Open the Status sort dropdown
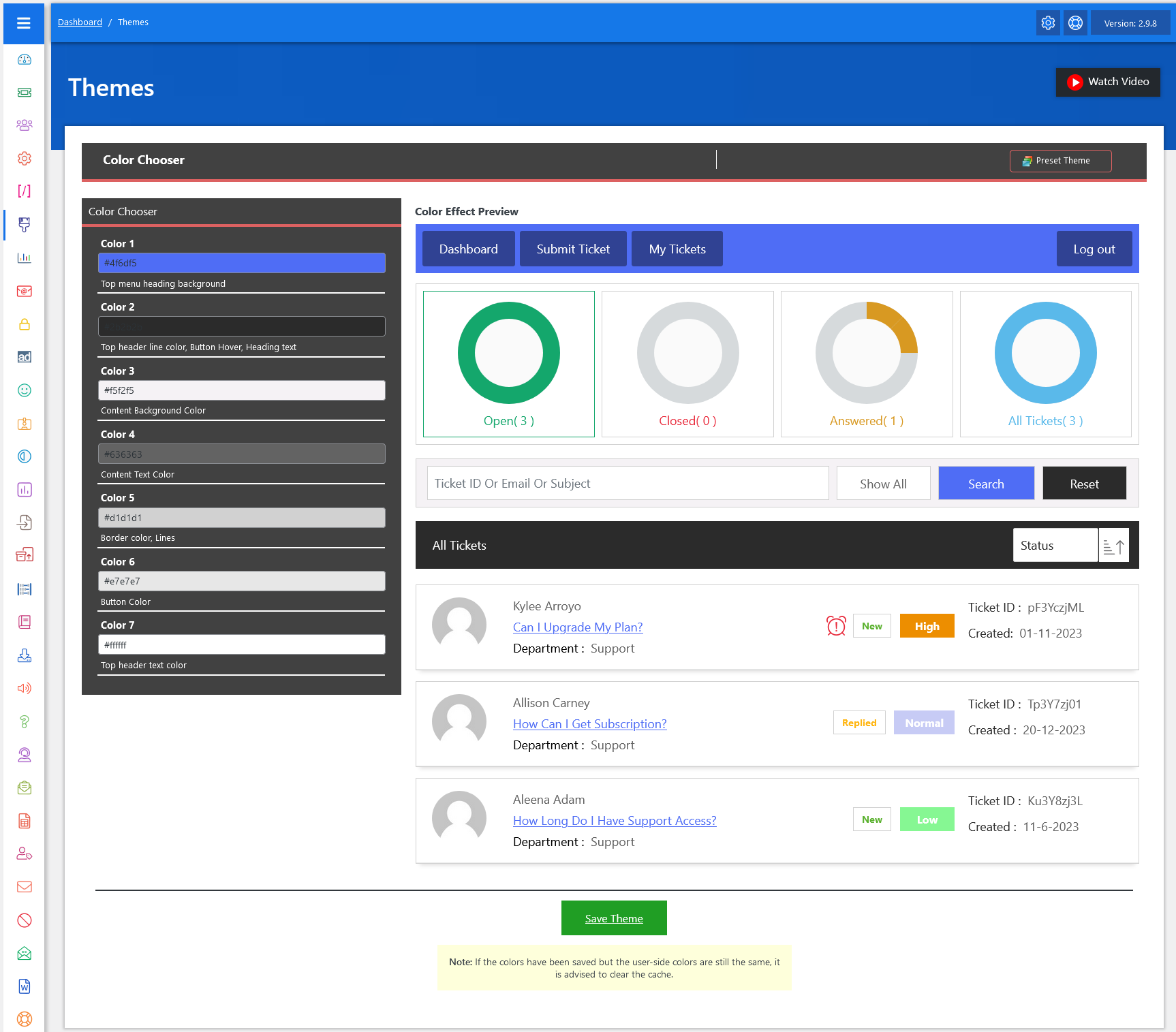Image resolution: width=1176 pixels, height=1032 pixels. (x=1055, y=546)
